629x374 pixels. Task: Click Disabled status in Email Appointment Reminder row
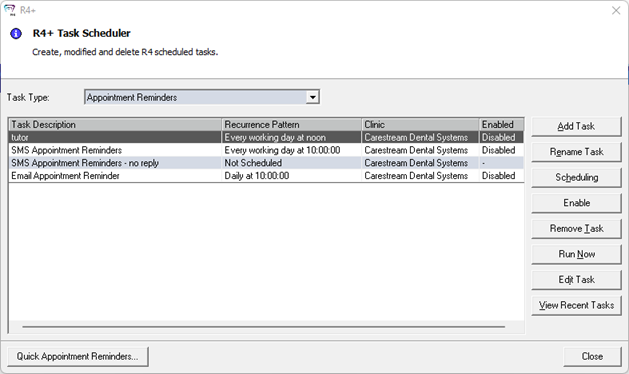tap(501, 176)
